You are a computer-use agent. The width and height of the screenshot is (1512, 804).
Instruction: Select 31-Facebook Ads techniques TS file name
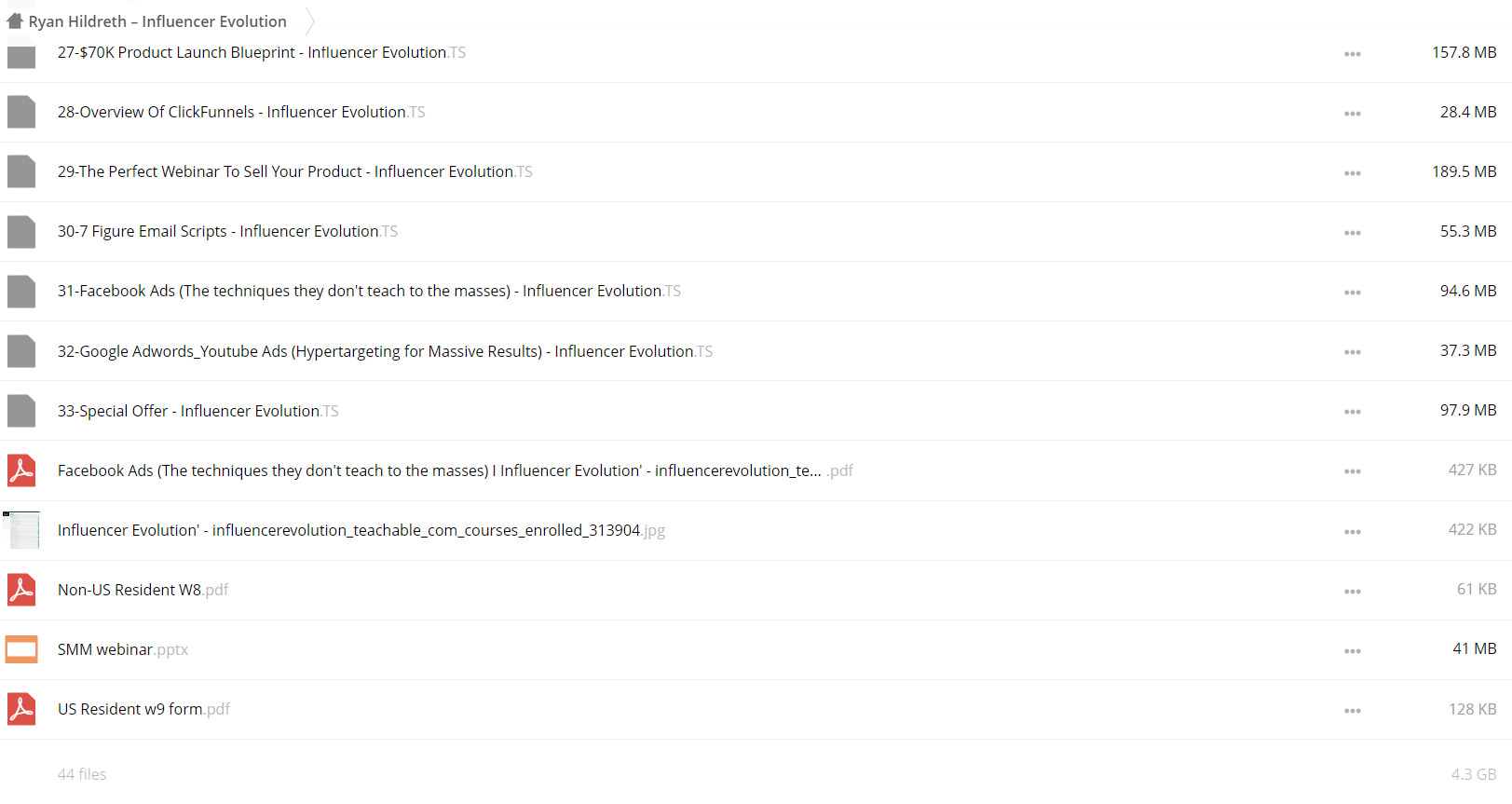(x=369, y=291)
